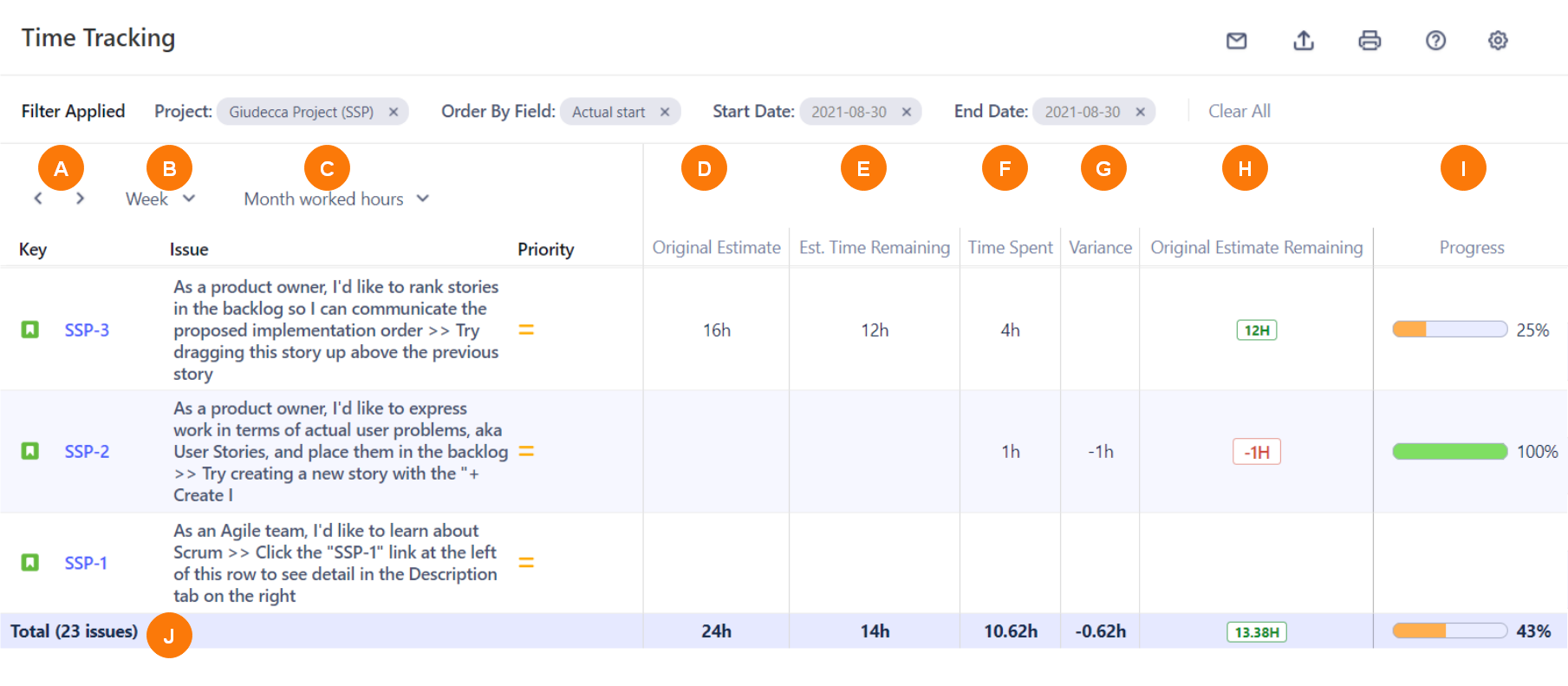Click the 12H estimate remaining badge
The image size is (1568, 686).
point(1256,330)
